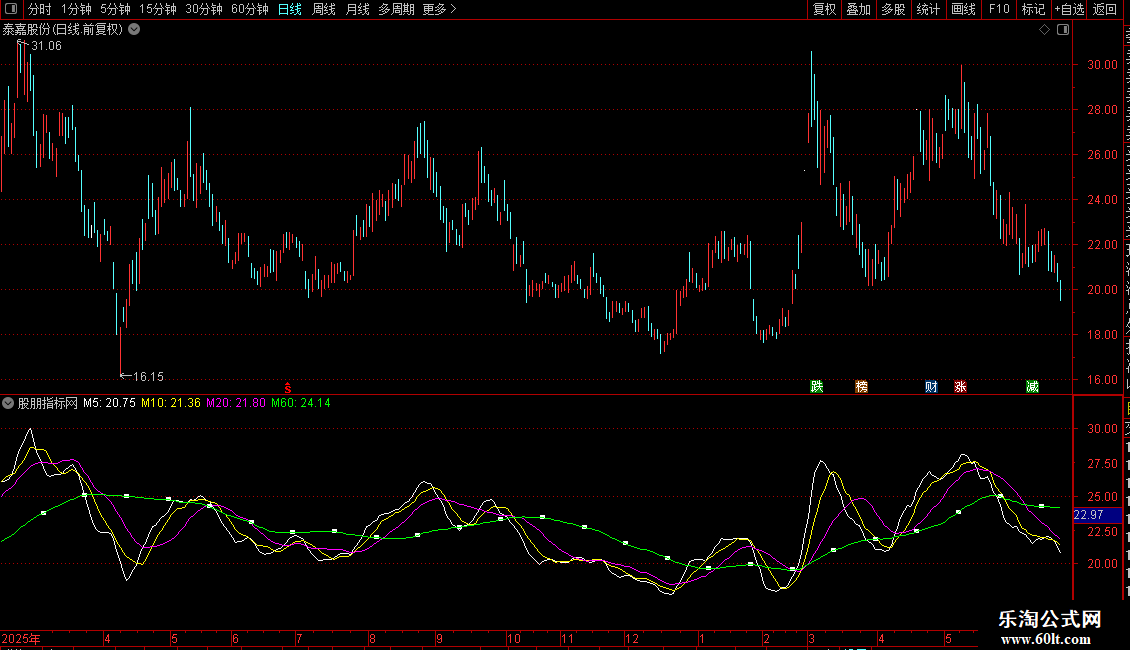
Task: Toggle the left panel icon in top bar
Action: (x=11, y=9)
